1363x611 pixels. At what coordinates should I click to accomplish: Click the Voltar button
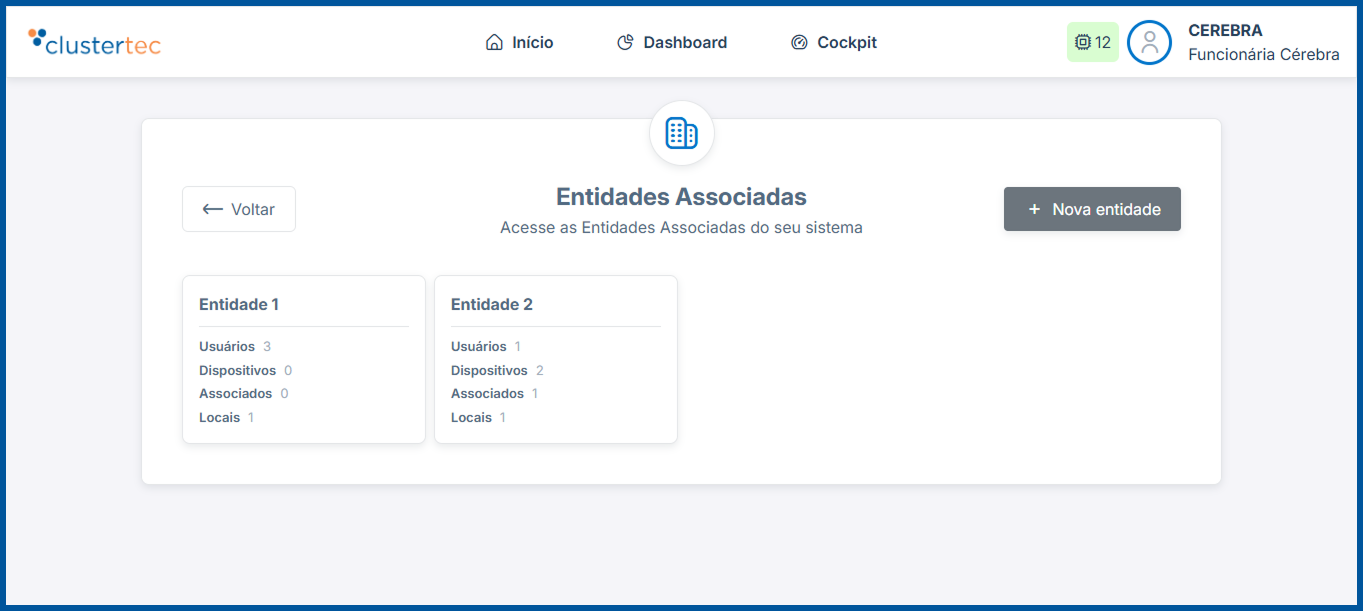point(238,208)
